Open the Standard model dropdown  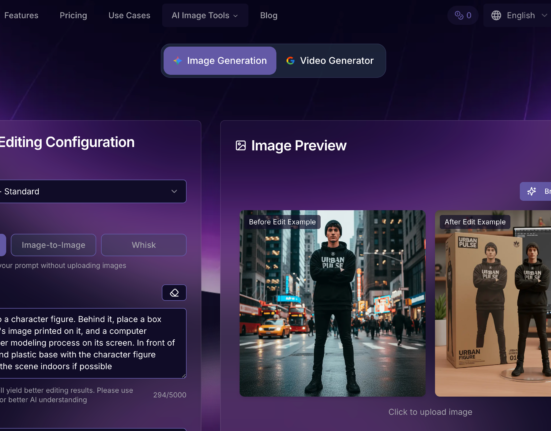coord(93,191)
